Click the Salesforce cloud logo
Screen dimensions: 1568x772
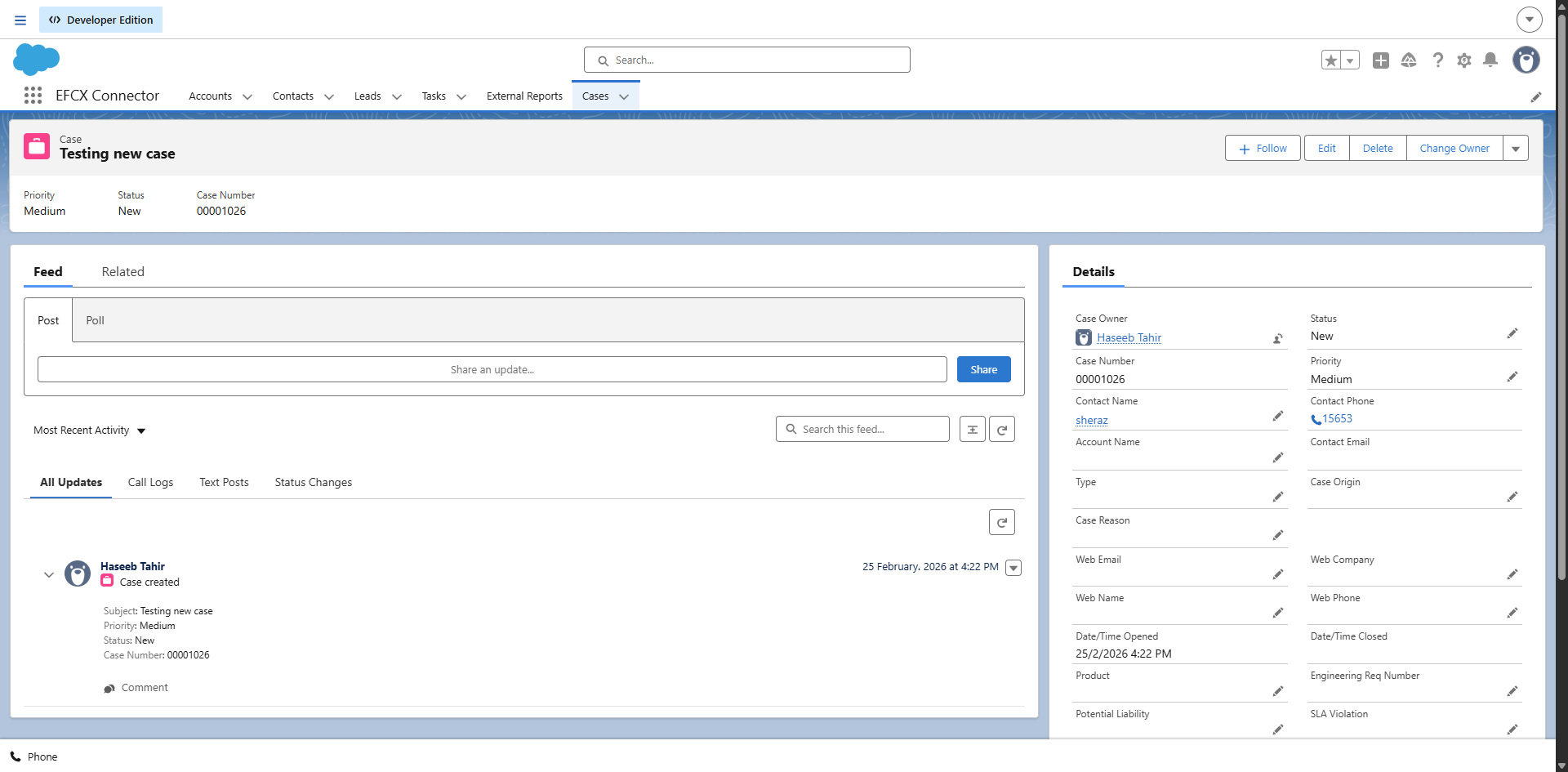(37, 60)
